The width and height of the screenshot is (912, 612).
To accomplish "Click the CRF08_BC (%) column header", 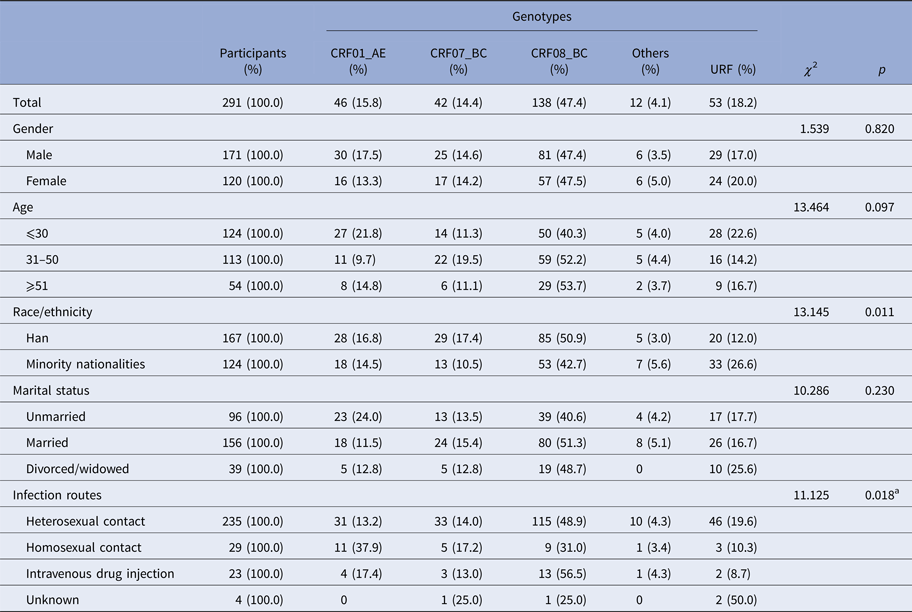I will tap(558, 61).
